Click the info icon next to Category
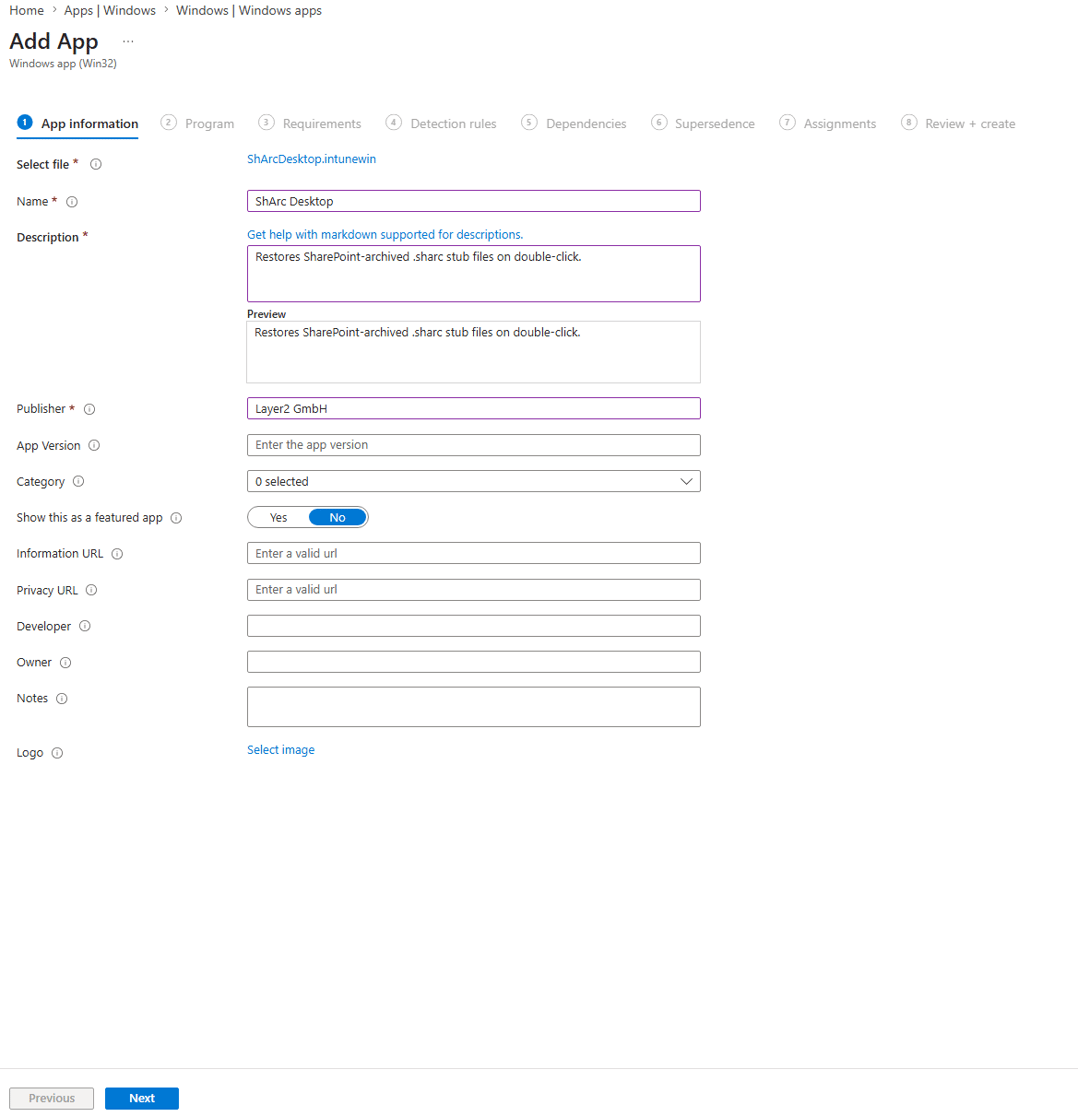 [78, 482]
